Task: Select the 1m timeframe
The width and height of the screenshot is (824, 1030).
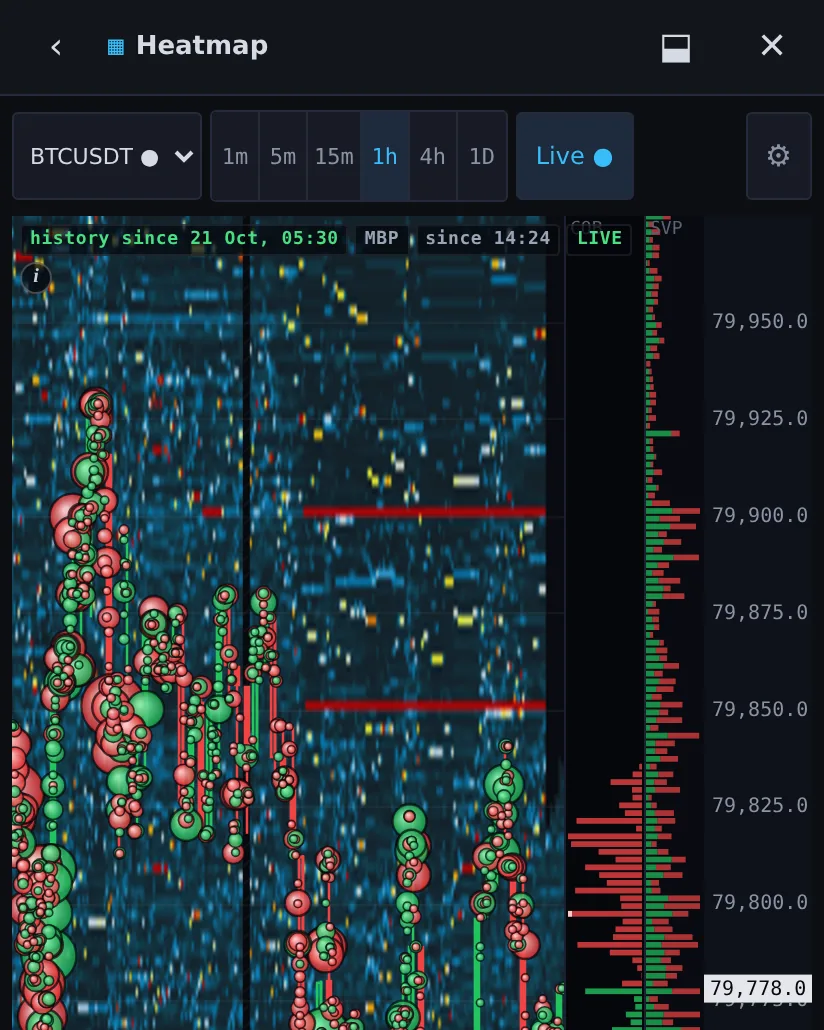Action: coord(235,156)
